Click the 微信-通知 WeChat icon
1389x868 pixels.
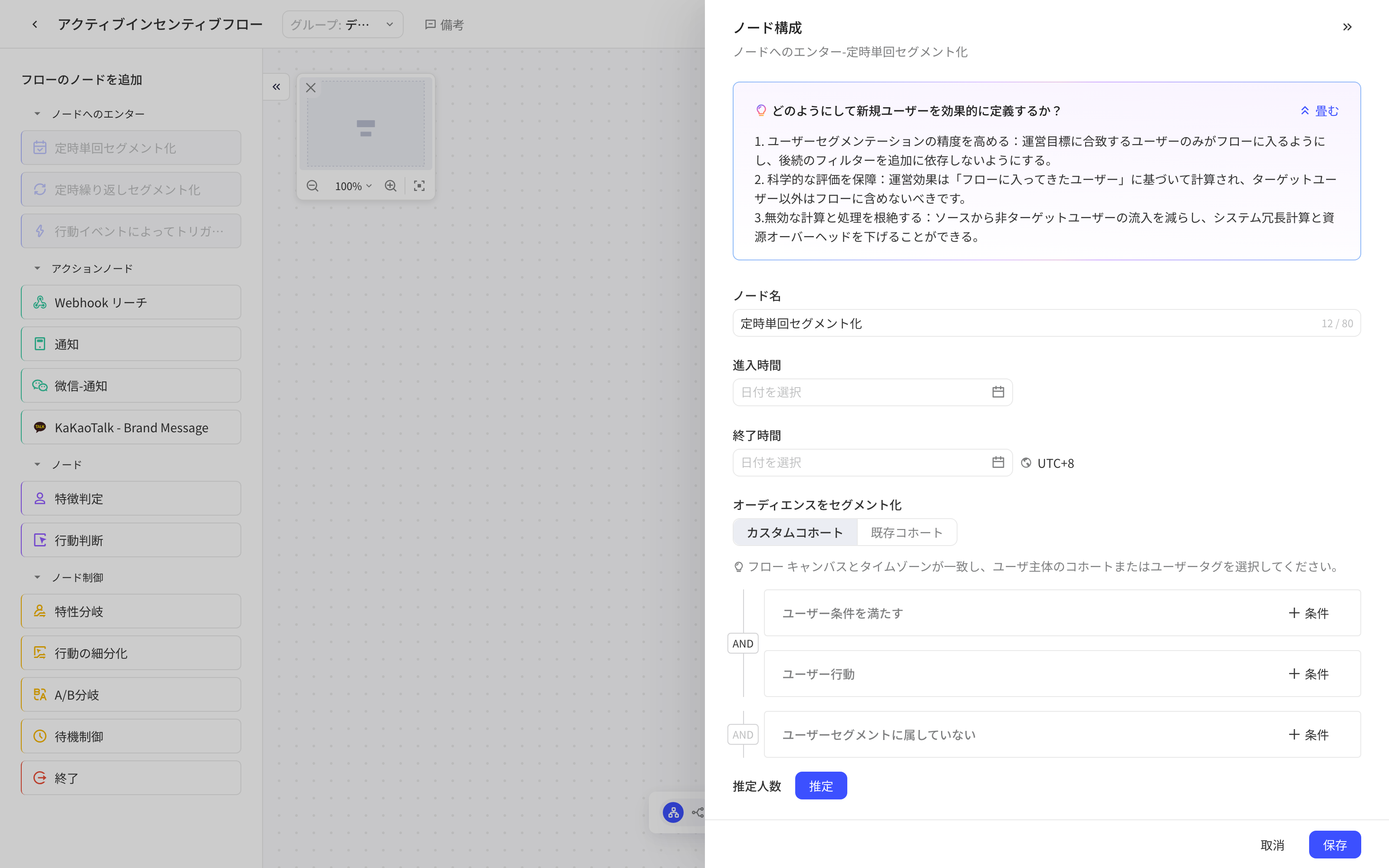[x=39, y=386]
